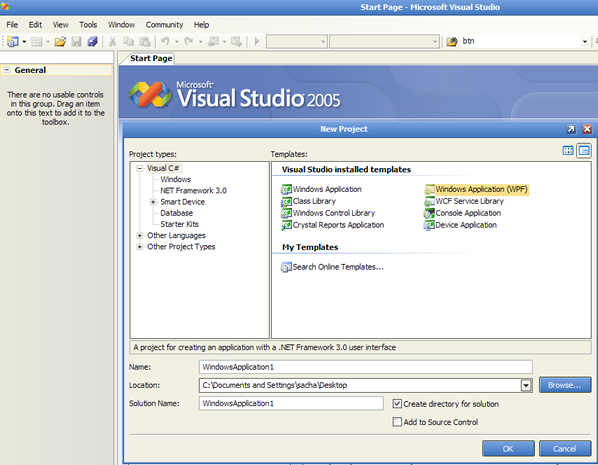Confirm the dialog with OK button
This screenshot has width=598, height=465.
tap(508, 449)
